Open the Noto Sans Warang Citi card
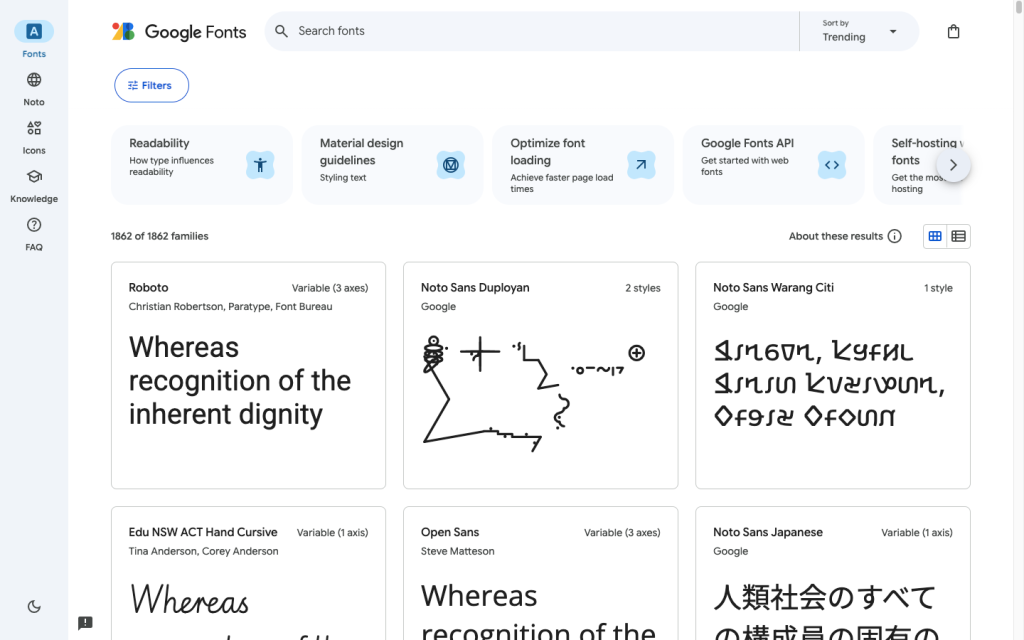1024x640 pixels. [833, 376]
